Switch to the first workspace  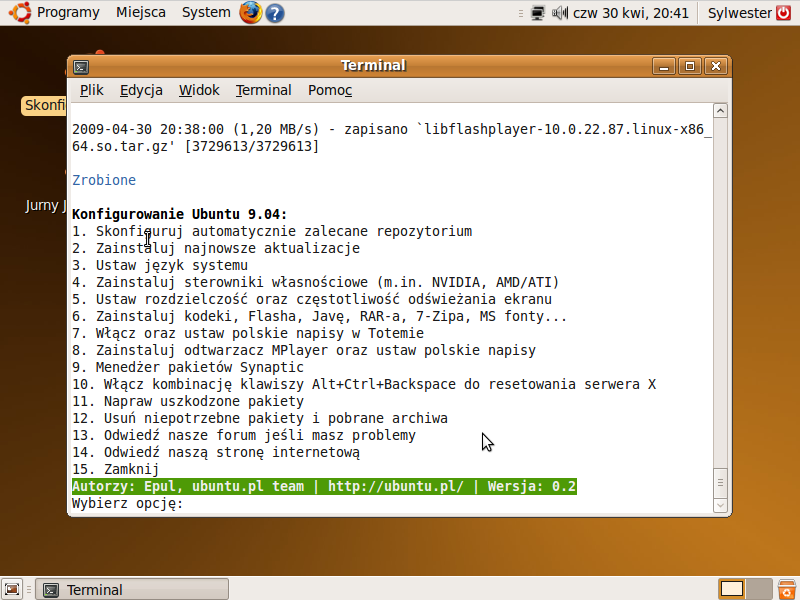point(732,589)
